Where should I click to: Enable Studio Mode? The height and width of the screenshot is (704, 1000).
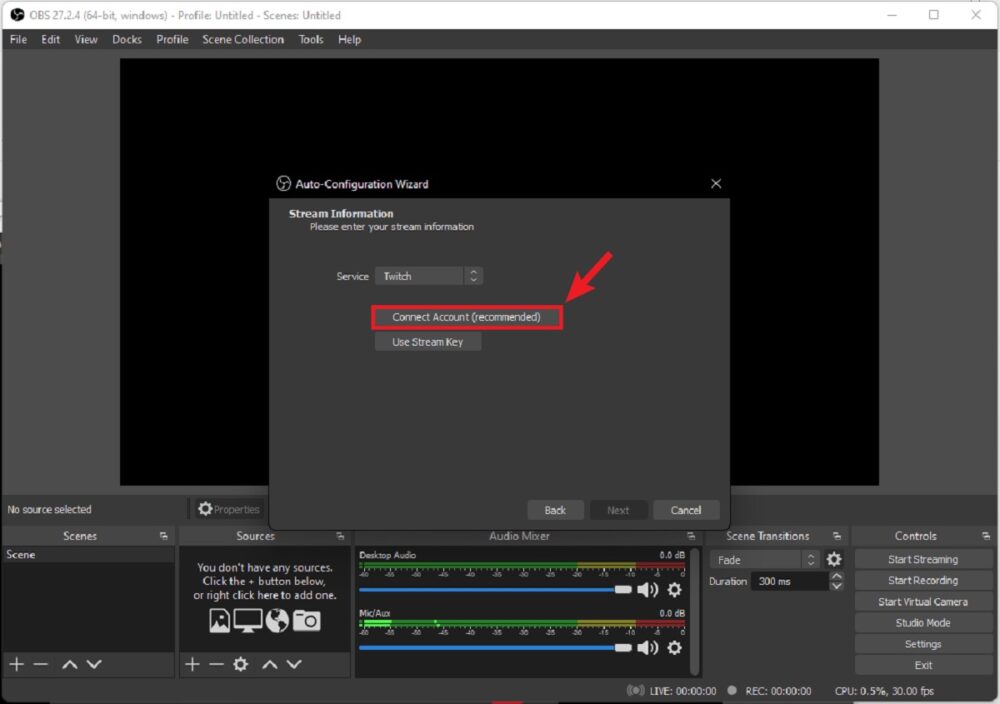(922, 622)
